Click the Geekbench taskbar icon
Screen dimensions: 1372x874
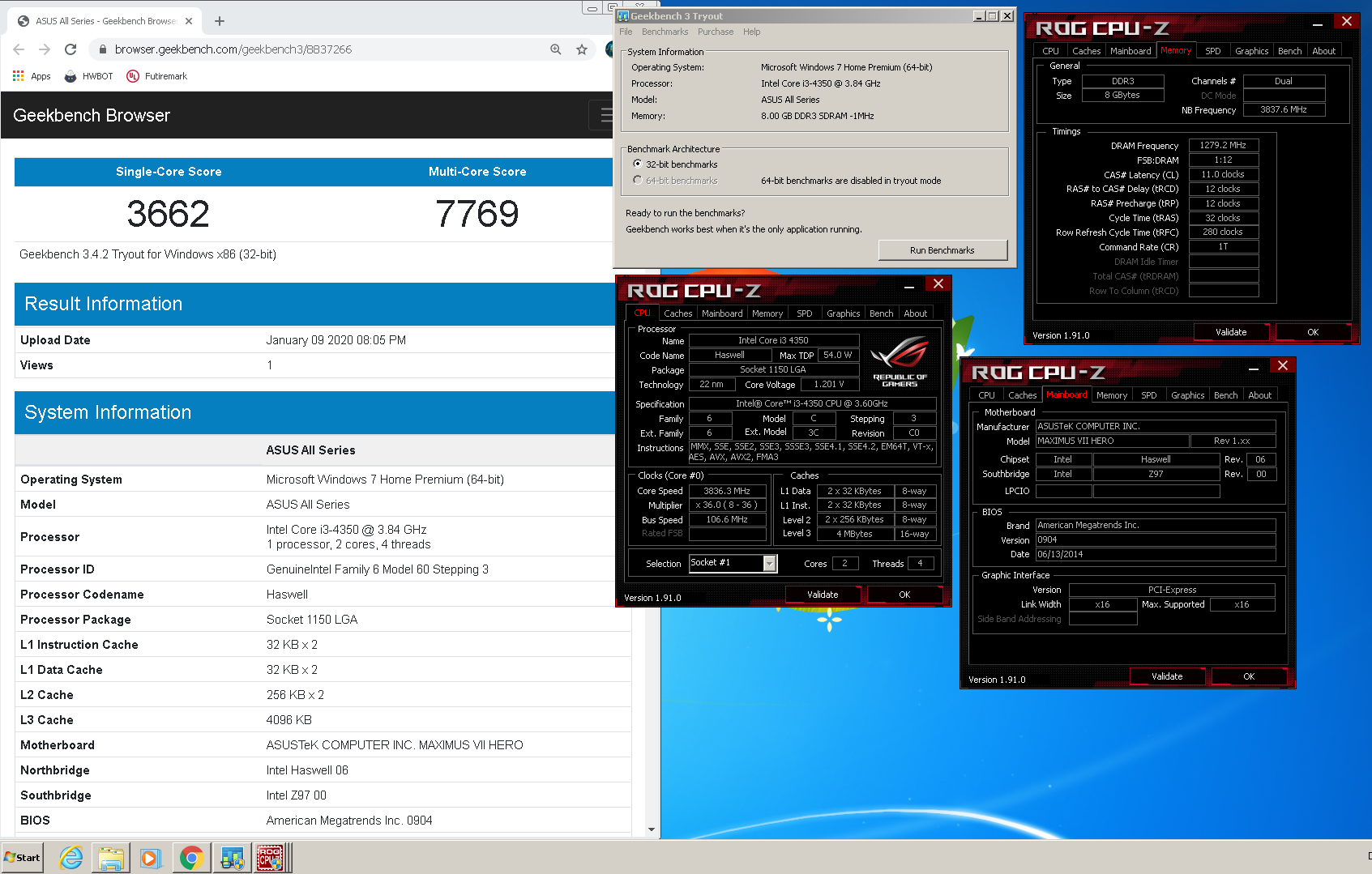click(233, 858)
